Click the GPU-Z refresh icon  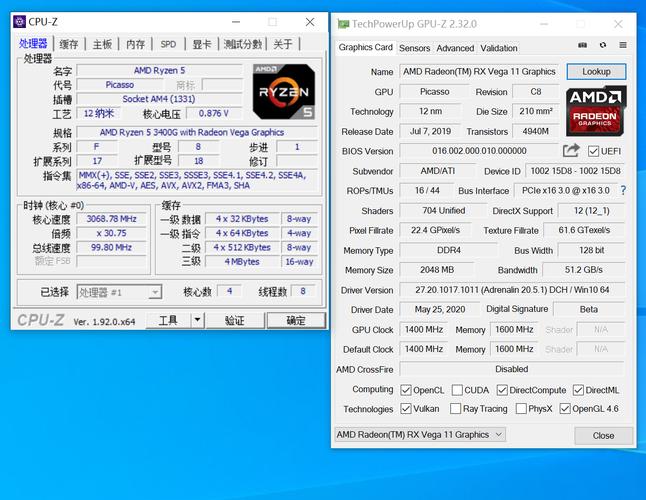pos(603,45)
